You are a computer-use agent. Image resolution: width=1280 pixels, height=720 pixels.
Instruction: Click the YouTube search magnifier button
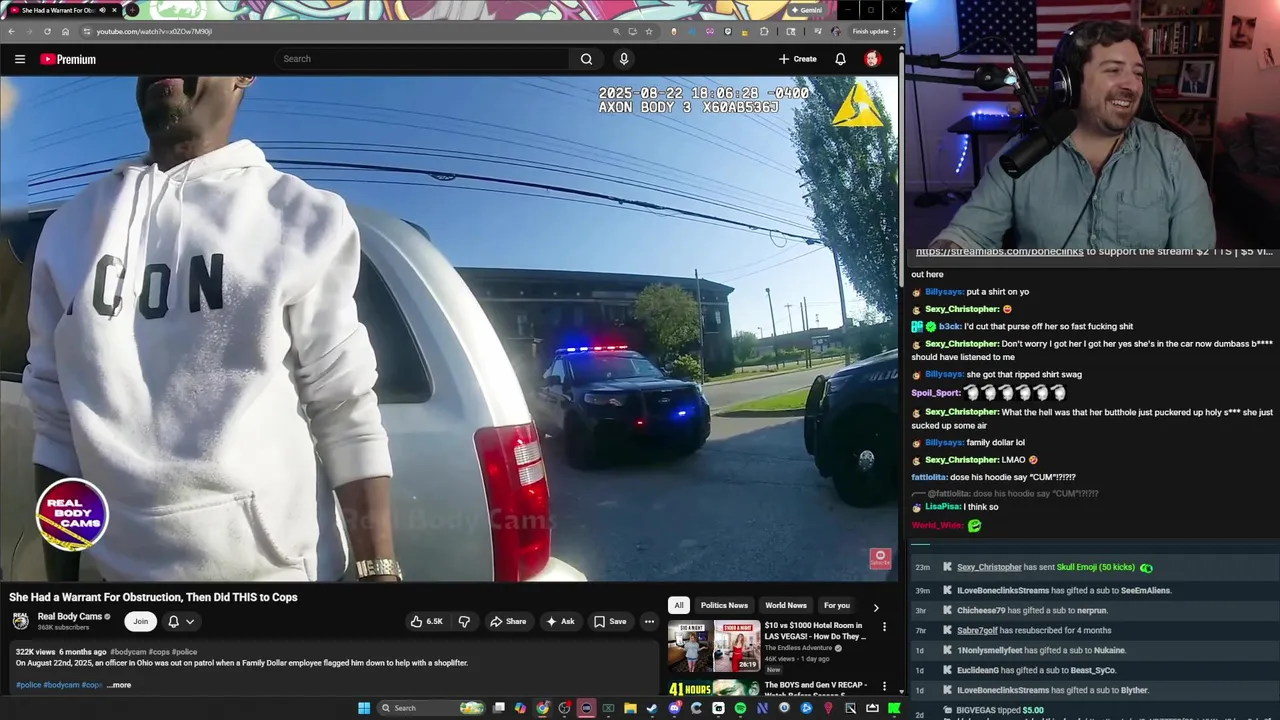586,59
